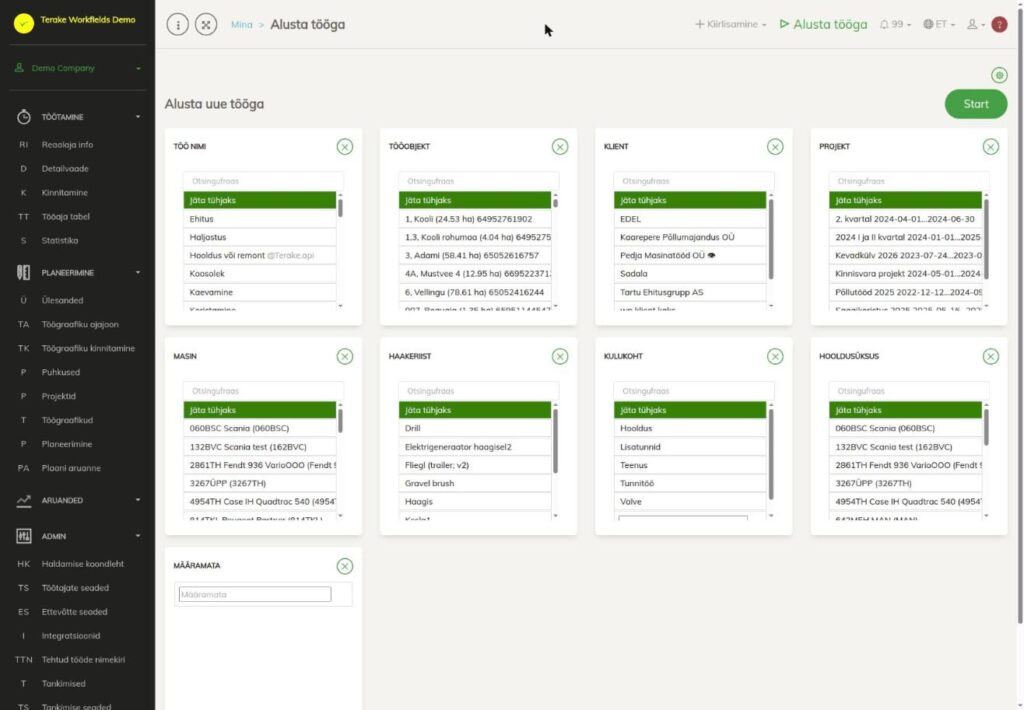This screenshot has height=710, width=1024.
Task: Clear the MÄÄRAMATA card field
Action: [x=345, y=566]
